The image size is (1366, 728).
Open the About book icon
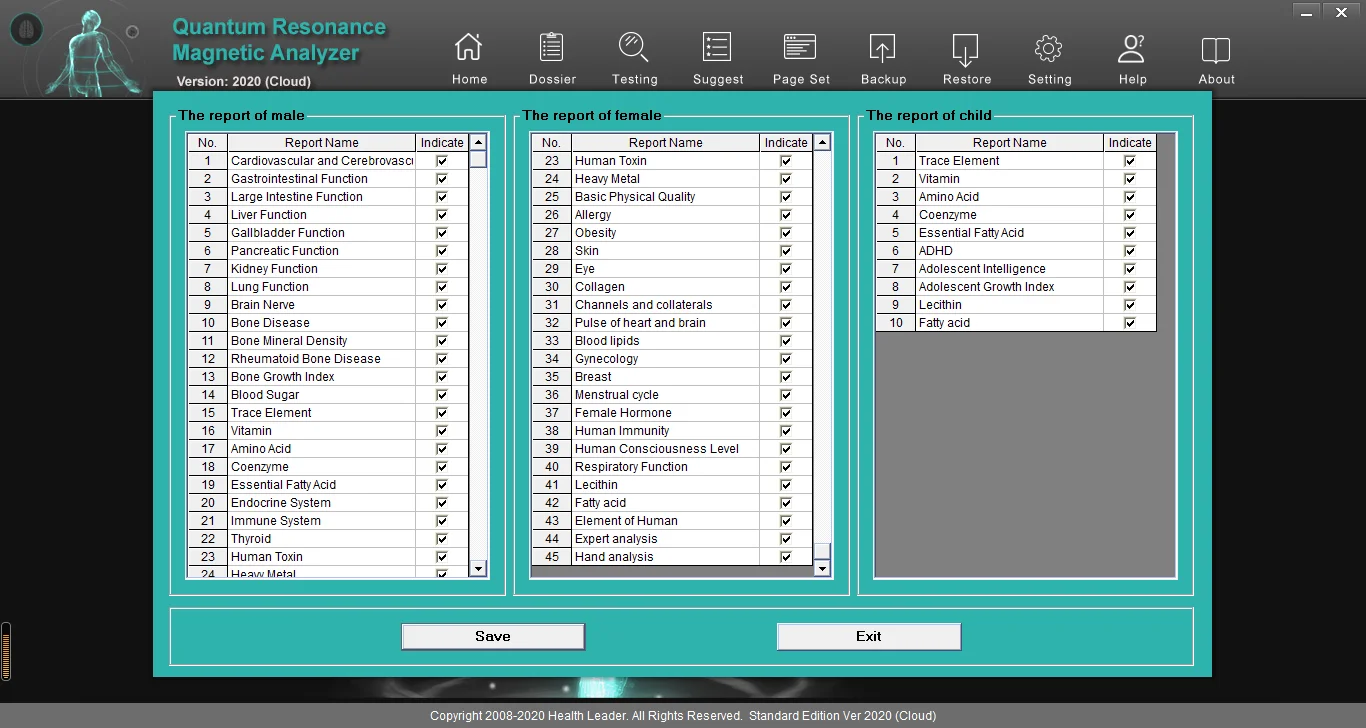coord(1216,58)
